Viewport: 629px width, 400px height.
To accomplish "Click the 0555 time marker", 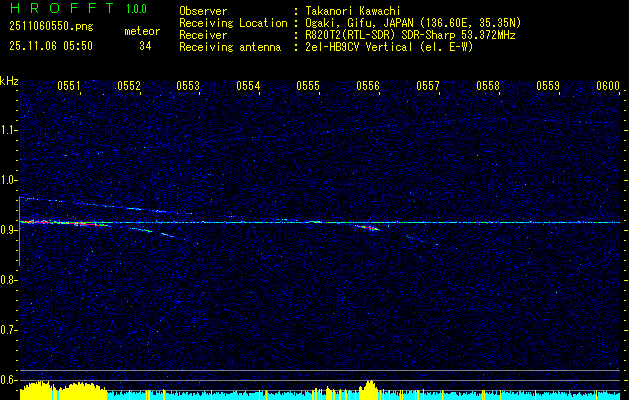I will [308, 86].
